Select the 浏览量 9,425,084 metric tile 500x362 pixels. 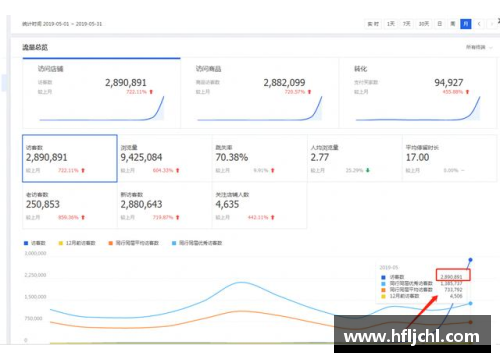(x=165, y=158)
